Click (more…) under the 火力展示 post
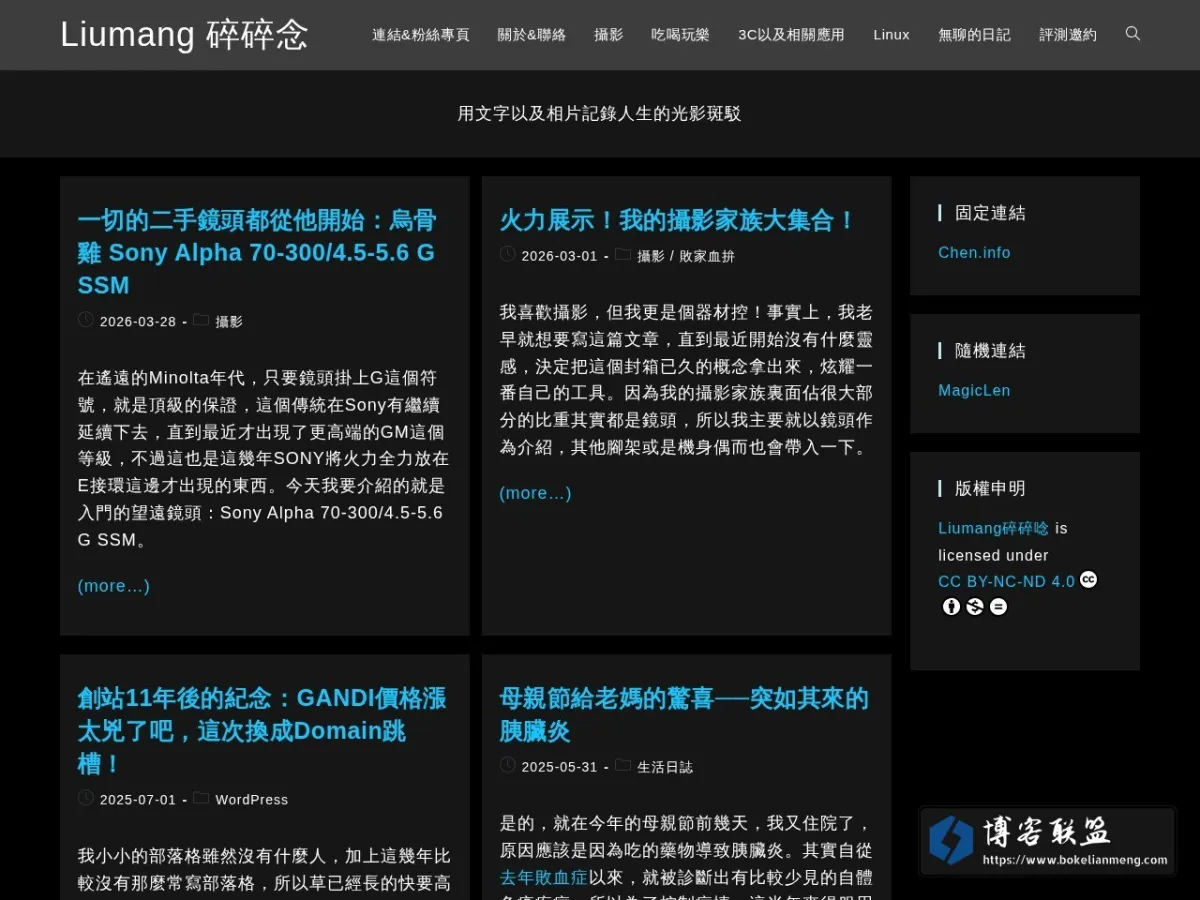Viewport: 1200px width, 900px height. point(536,493)
